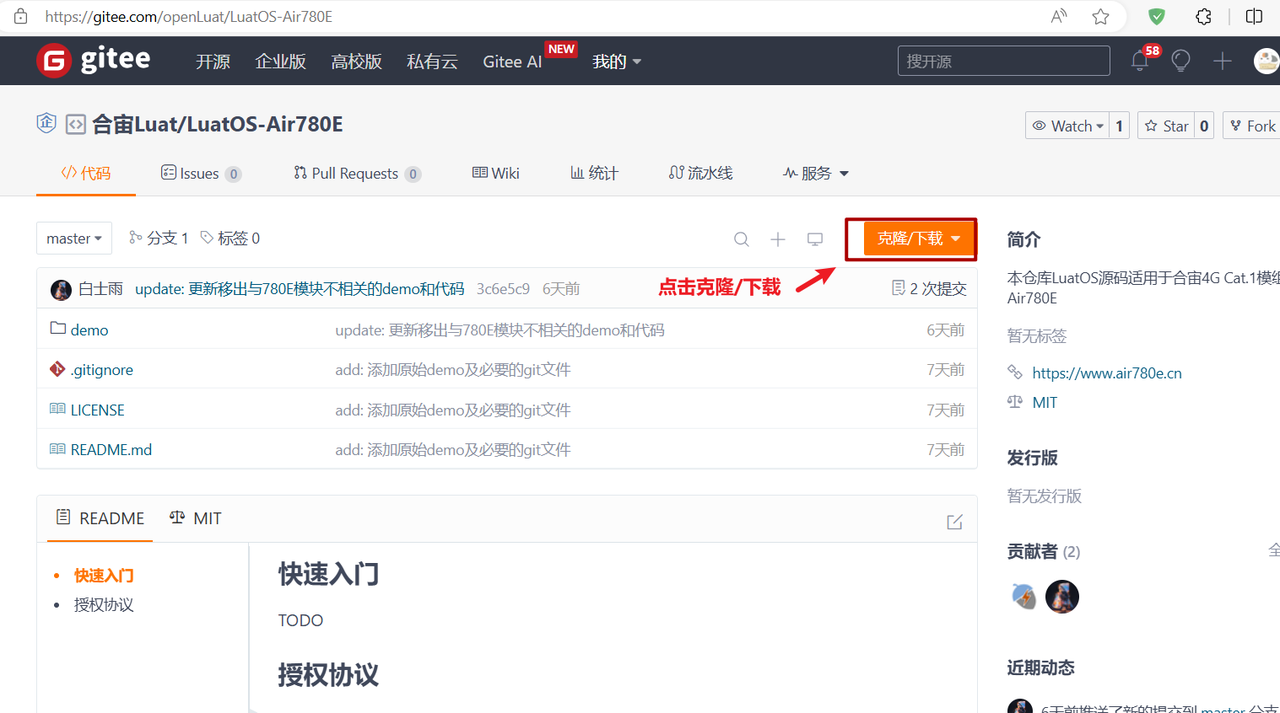Open the browser extensions puzzle icon
The height and width of the screenshot is (713, 1280).
pos(1204,16)
